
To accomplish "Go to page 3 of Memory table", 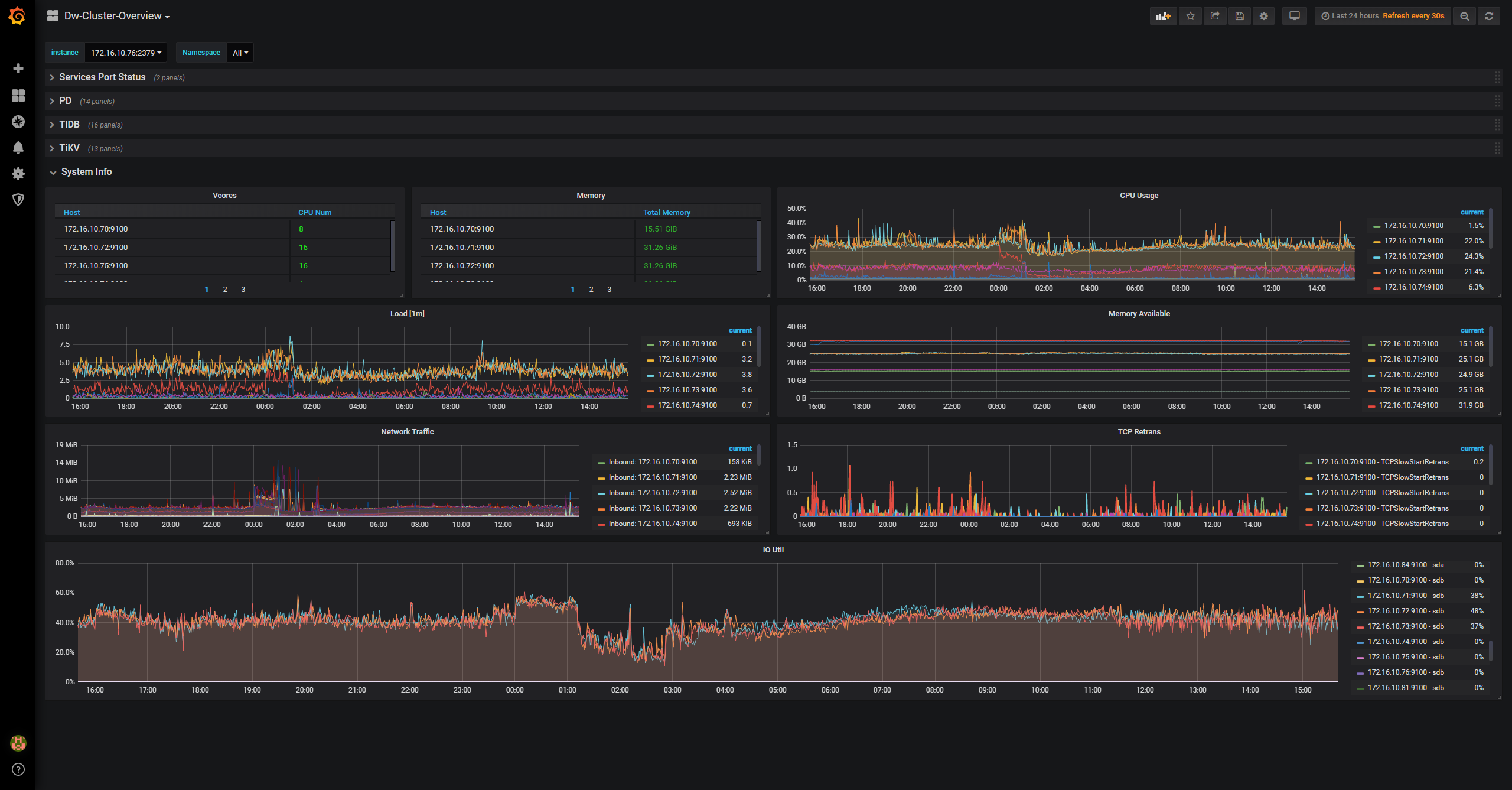I will (x=610, y=290).
